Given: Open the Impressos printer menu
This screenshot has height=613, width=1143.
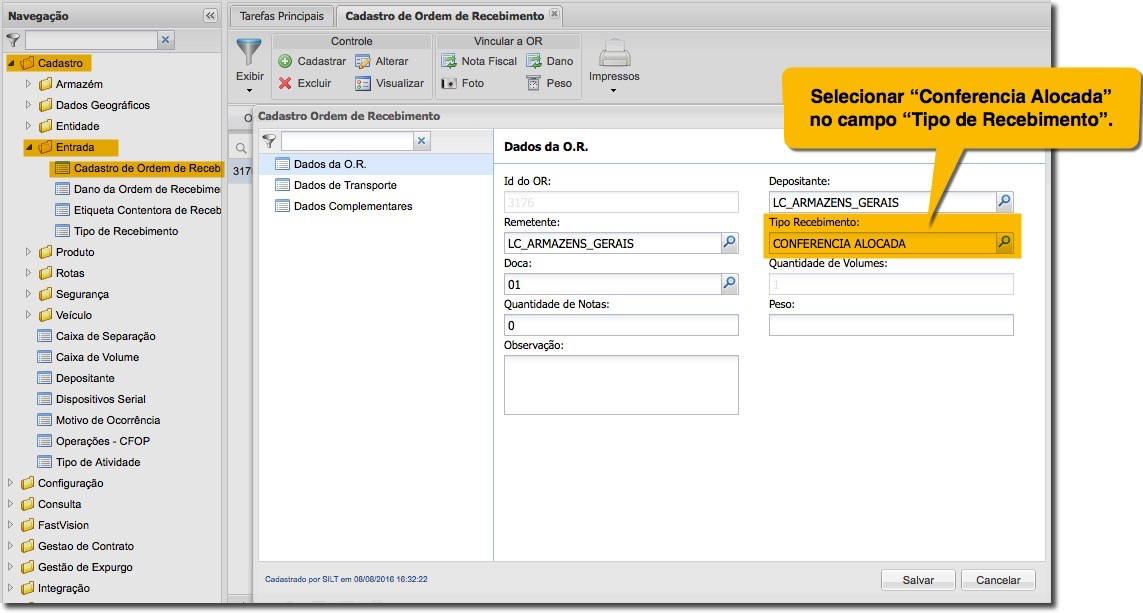Looking at the screenshot, I should tap(613, 66).
